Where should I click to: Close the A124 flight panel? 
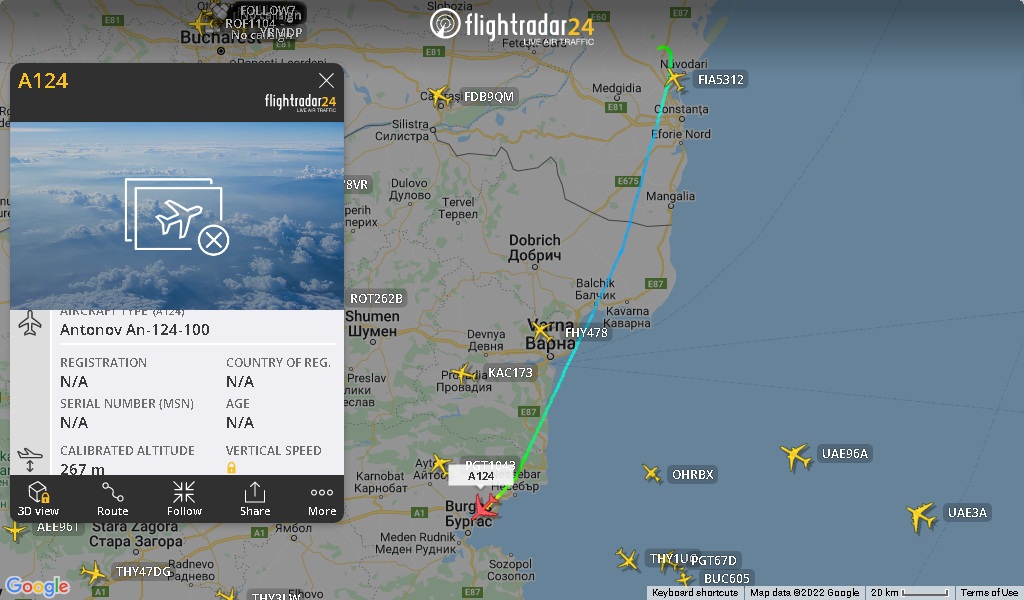326,80
